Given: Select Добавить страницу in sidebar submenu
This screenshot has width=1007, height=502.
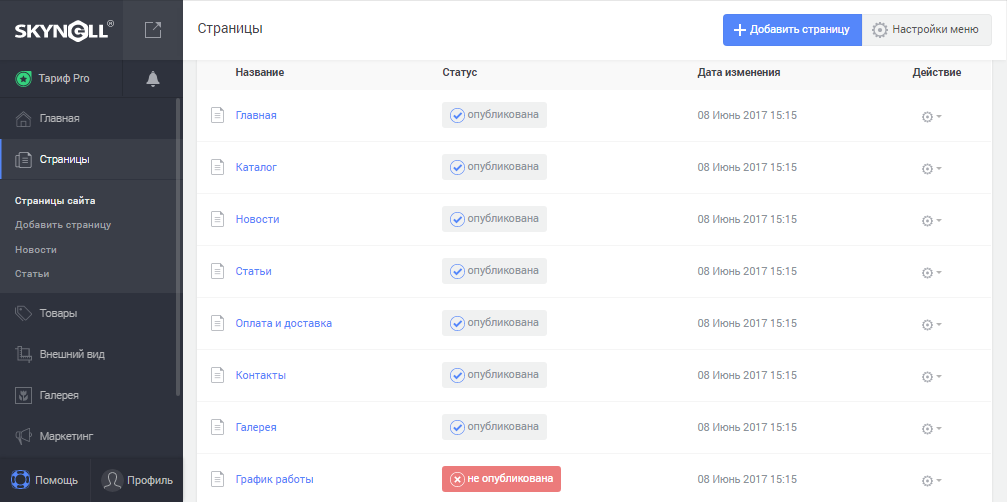Looking at the screenshot, I should (x=63, y=225).
